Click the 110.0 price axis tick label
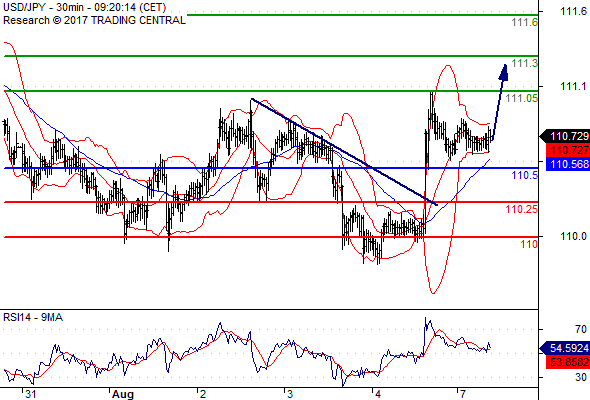 [573, 236]
